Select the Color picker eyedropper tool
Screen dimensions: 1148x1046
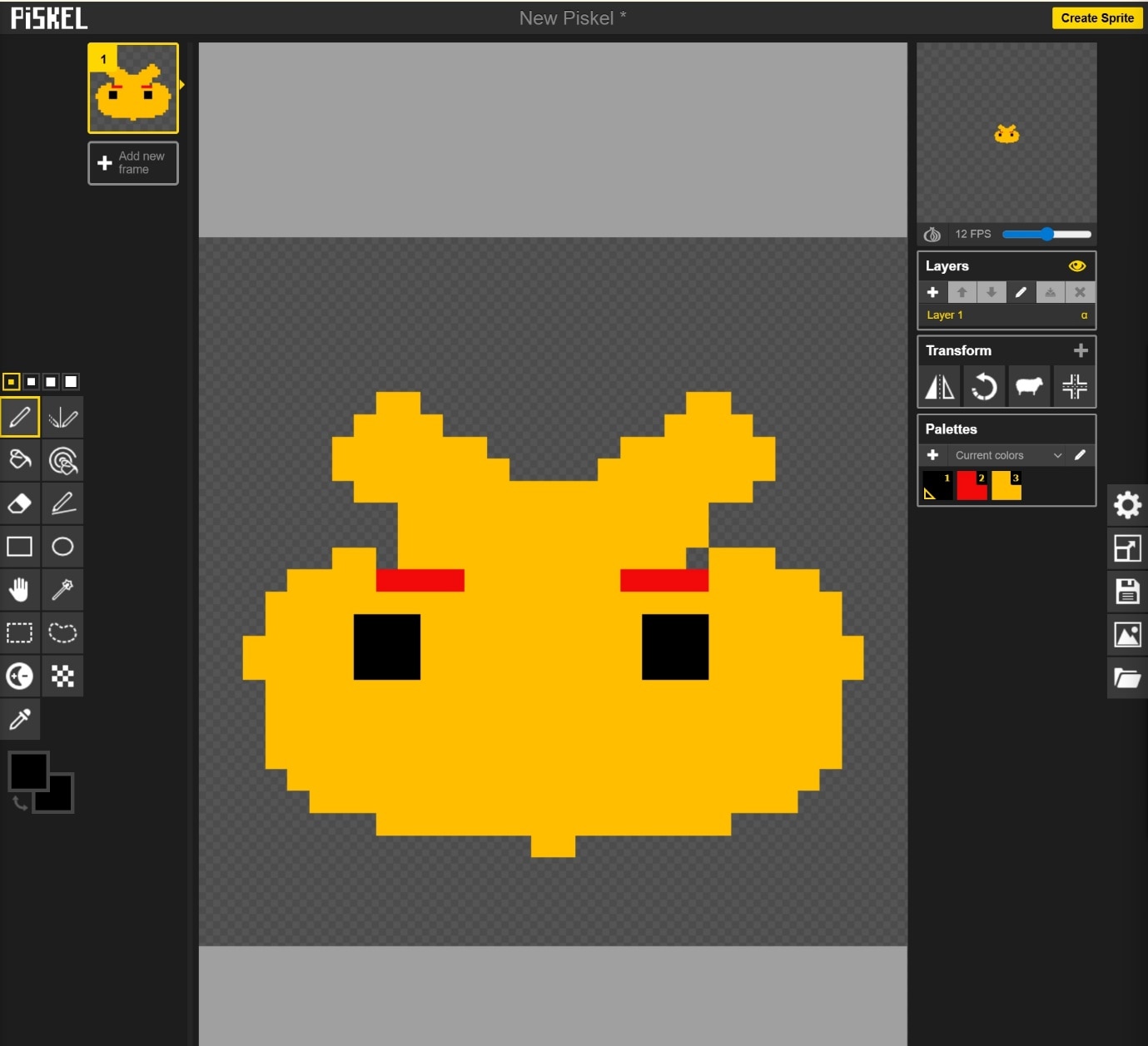click(x=20, y=719)
